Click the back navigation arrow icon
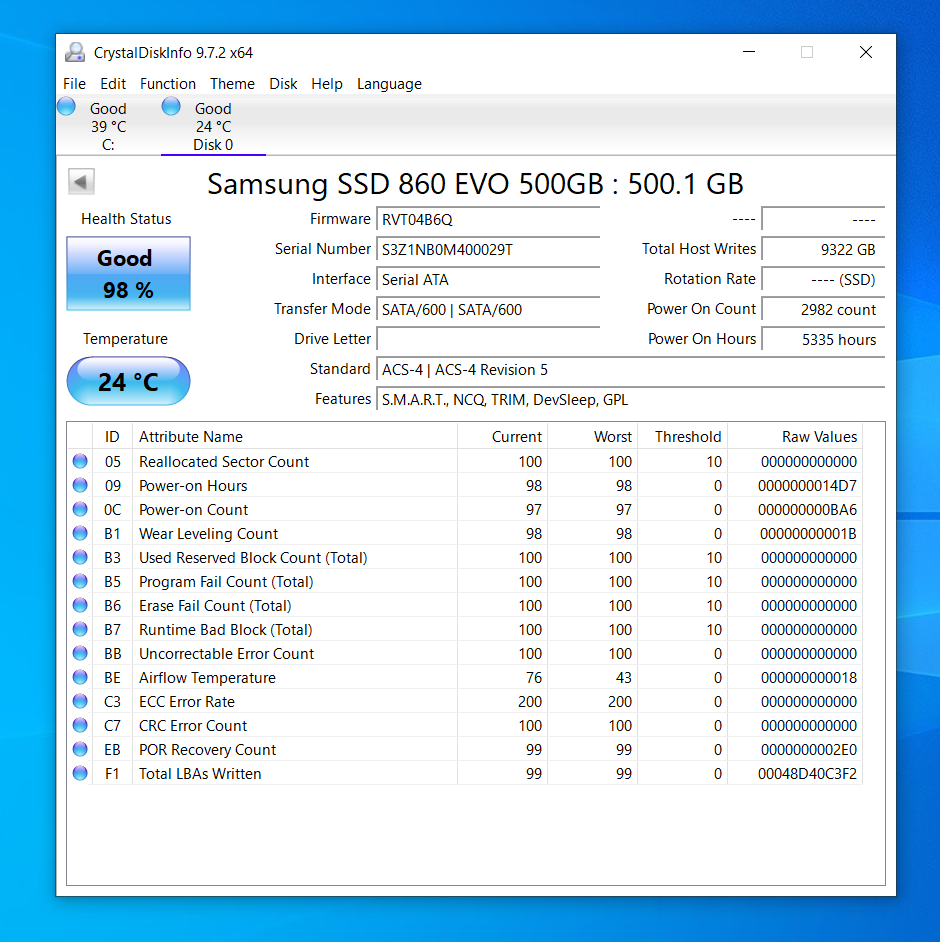 [80, 181]
